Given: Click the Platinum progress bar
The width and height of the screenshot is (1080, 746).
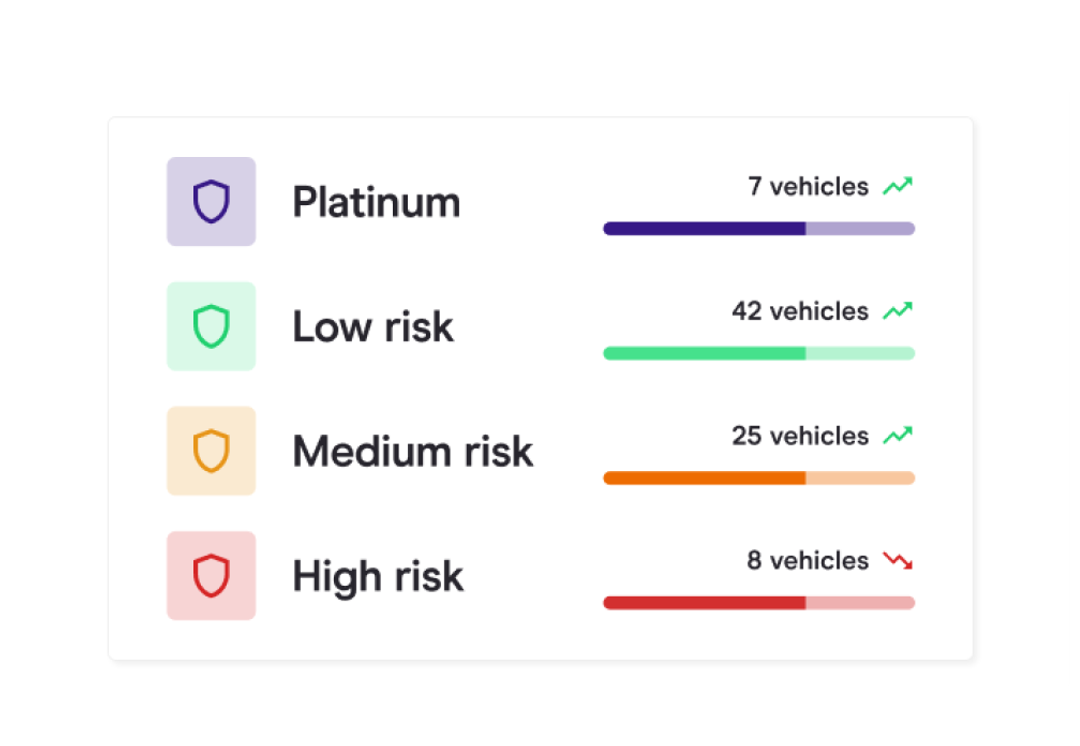Looking at the screenshot, I should point(758,228).
